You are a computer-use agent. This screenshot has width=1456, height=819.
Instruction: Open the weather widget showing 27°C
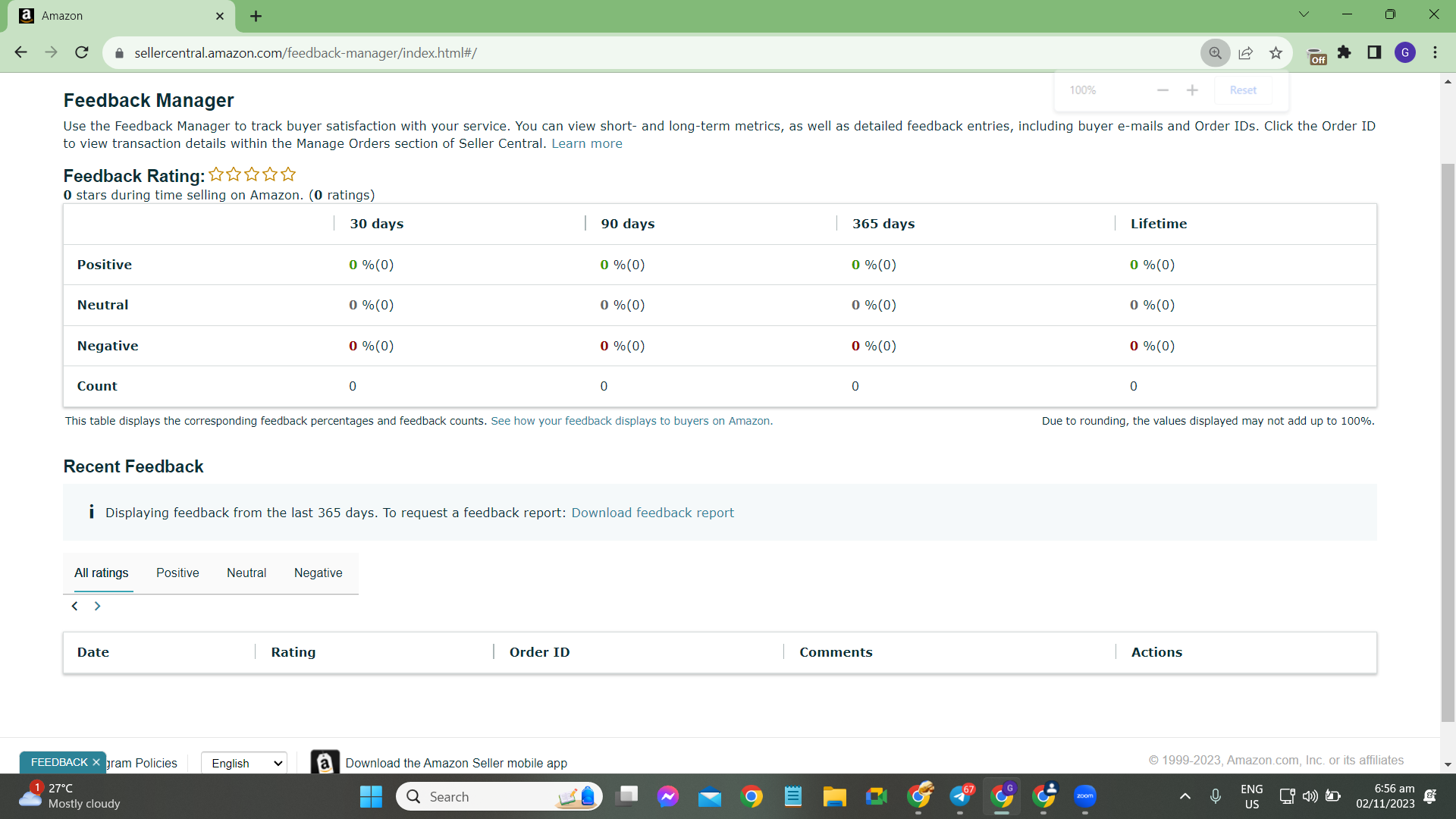point(70,796)
